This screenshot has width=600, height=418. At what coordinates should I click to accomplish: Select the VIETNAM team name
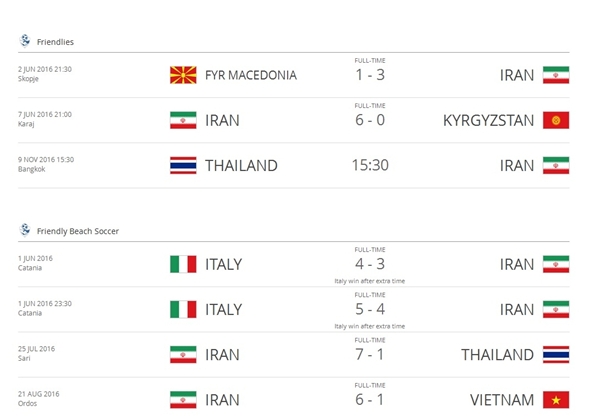[502, 400]
